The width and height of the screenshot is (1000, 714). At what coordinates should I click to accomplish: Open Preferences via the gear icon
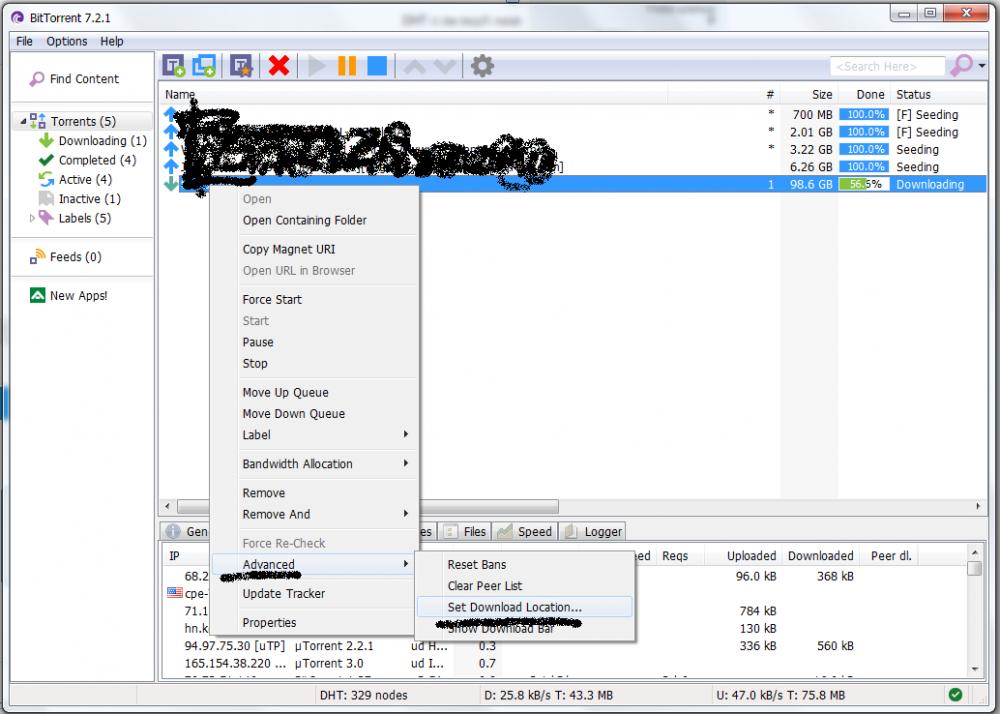(482, 66)
